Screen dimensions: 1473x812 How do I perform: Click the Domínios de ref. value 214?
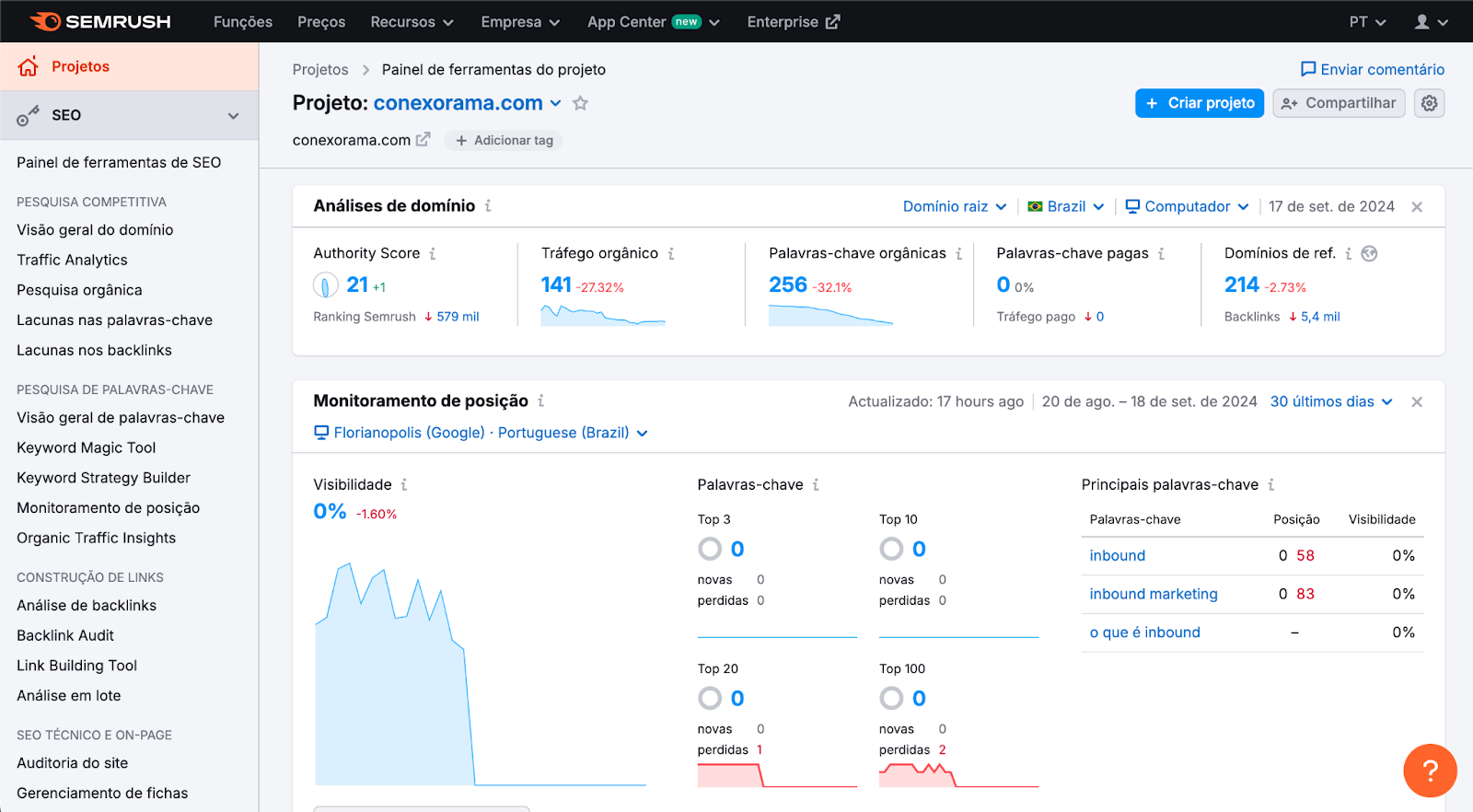click(1242, 285)
